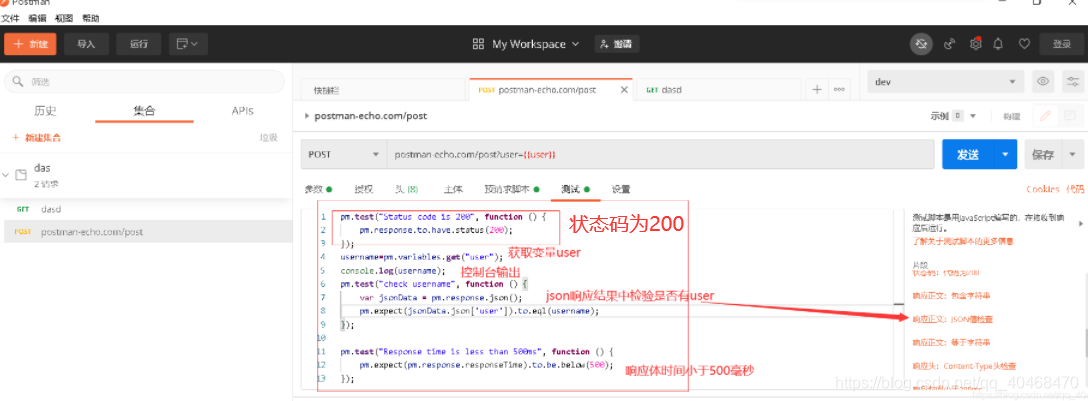The height and width of the screenshot is (401, 1088).
Task: Expand the snippets panel arrow
Action: (x=1079, y=223)
